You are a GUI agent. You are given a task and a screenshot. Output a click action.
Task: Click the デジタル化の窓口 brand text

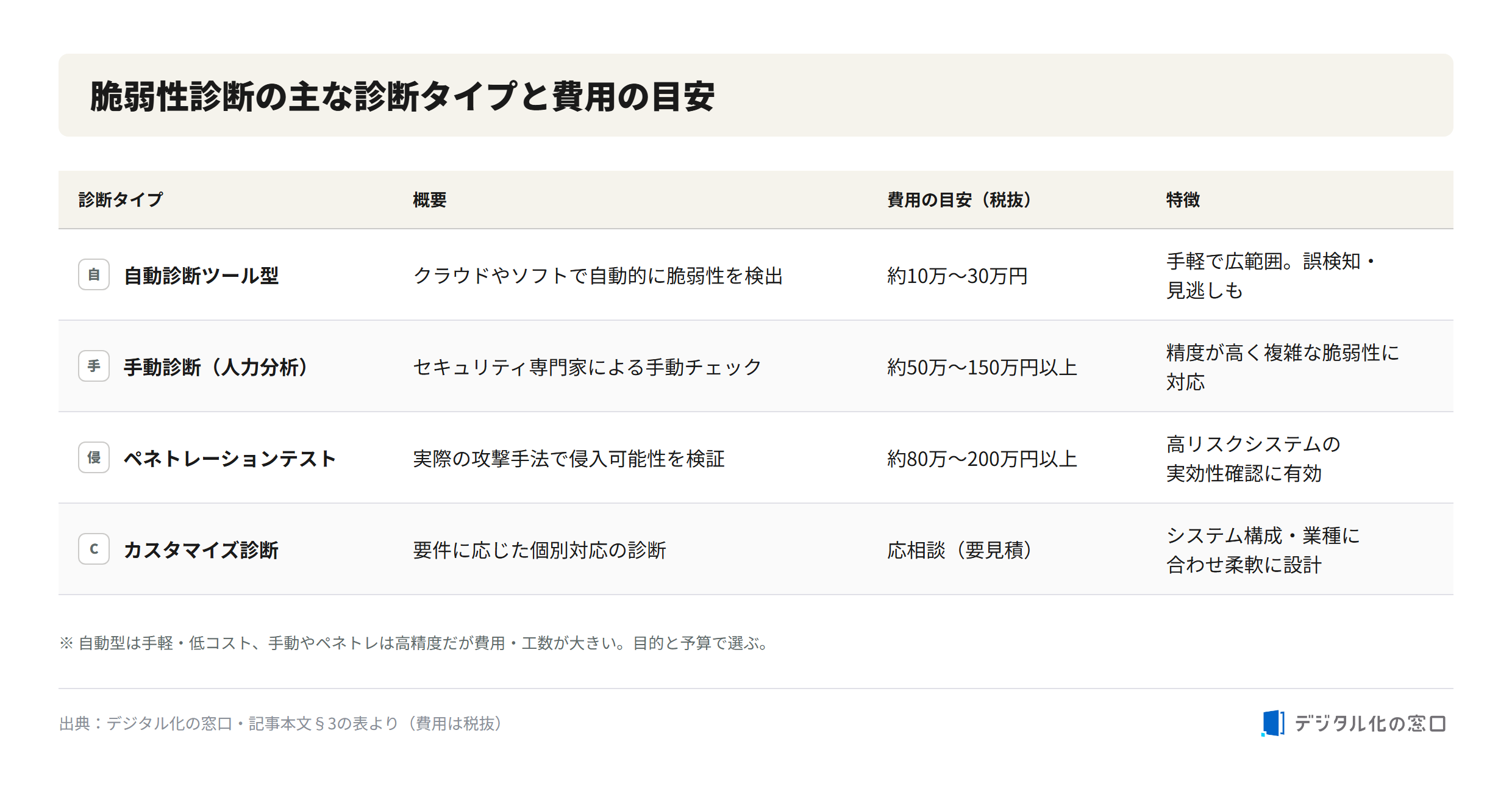[x=1370, y=723]
